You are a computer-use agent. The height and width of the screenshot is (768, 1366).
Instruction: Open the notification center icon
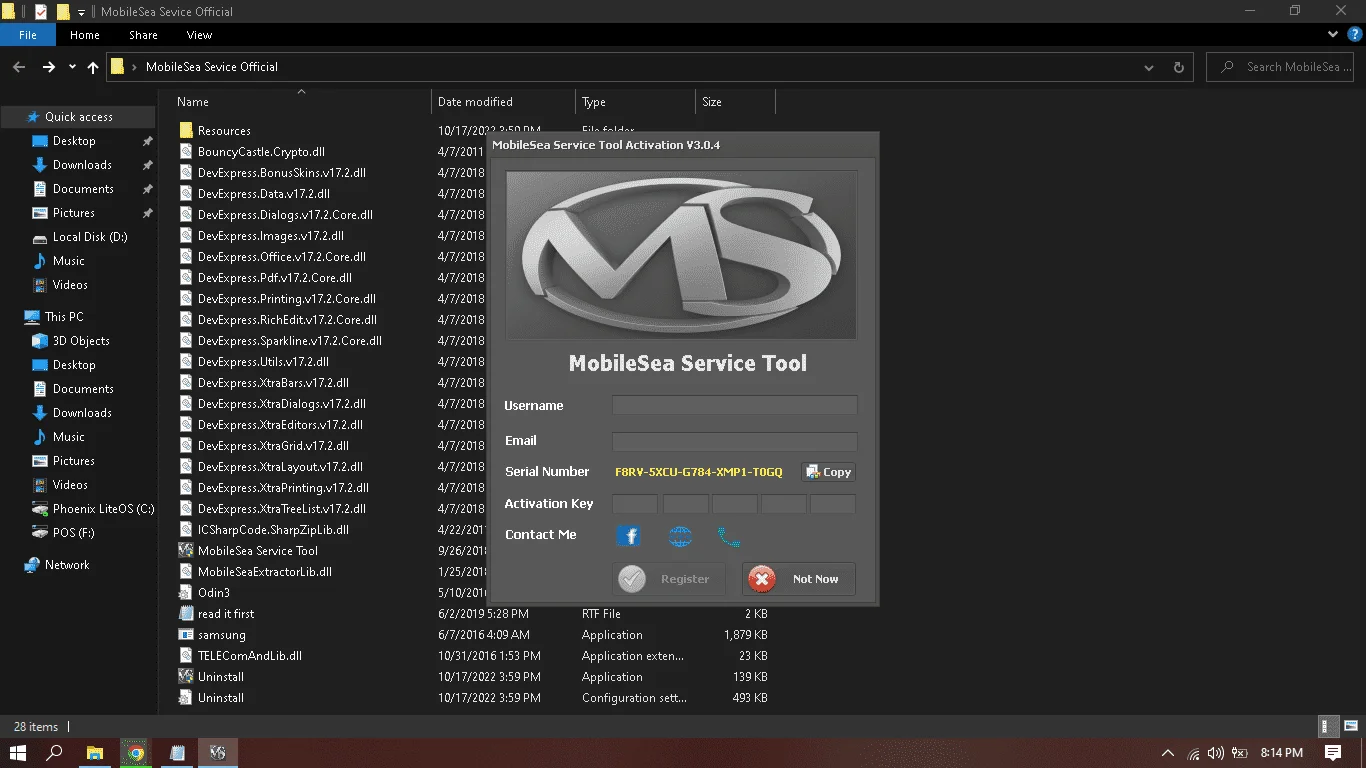[1333, 753]
